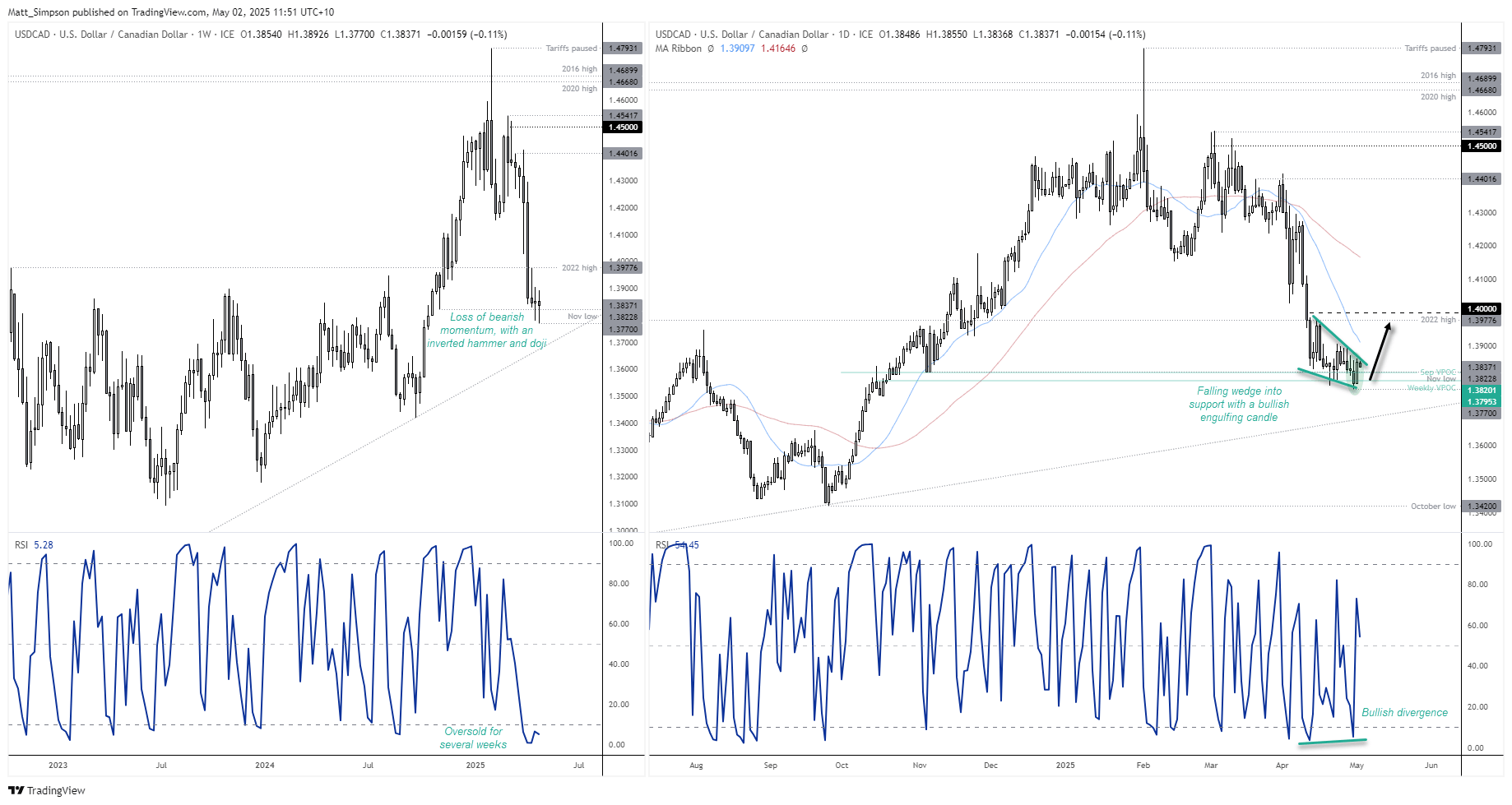
Task: Click '2020 high' label on weekly chart
Action: 579,89
